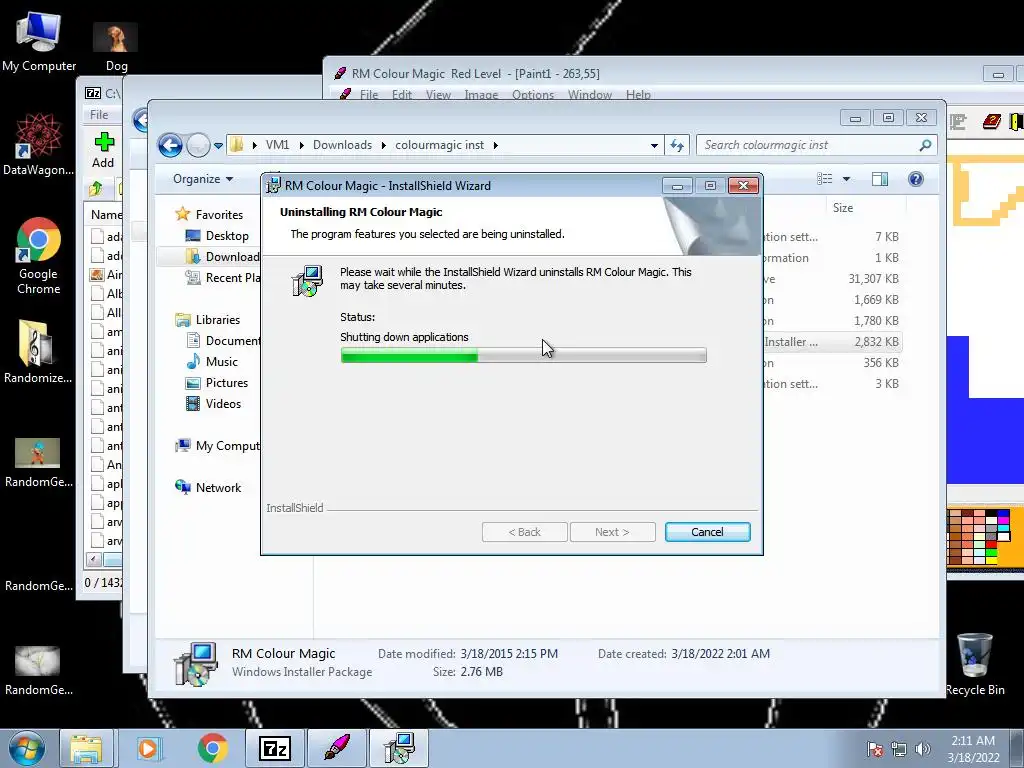Select Desktop under Favorites

pos(217,236)
